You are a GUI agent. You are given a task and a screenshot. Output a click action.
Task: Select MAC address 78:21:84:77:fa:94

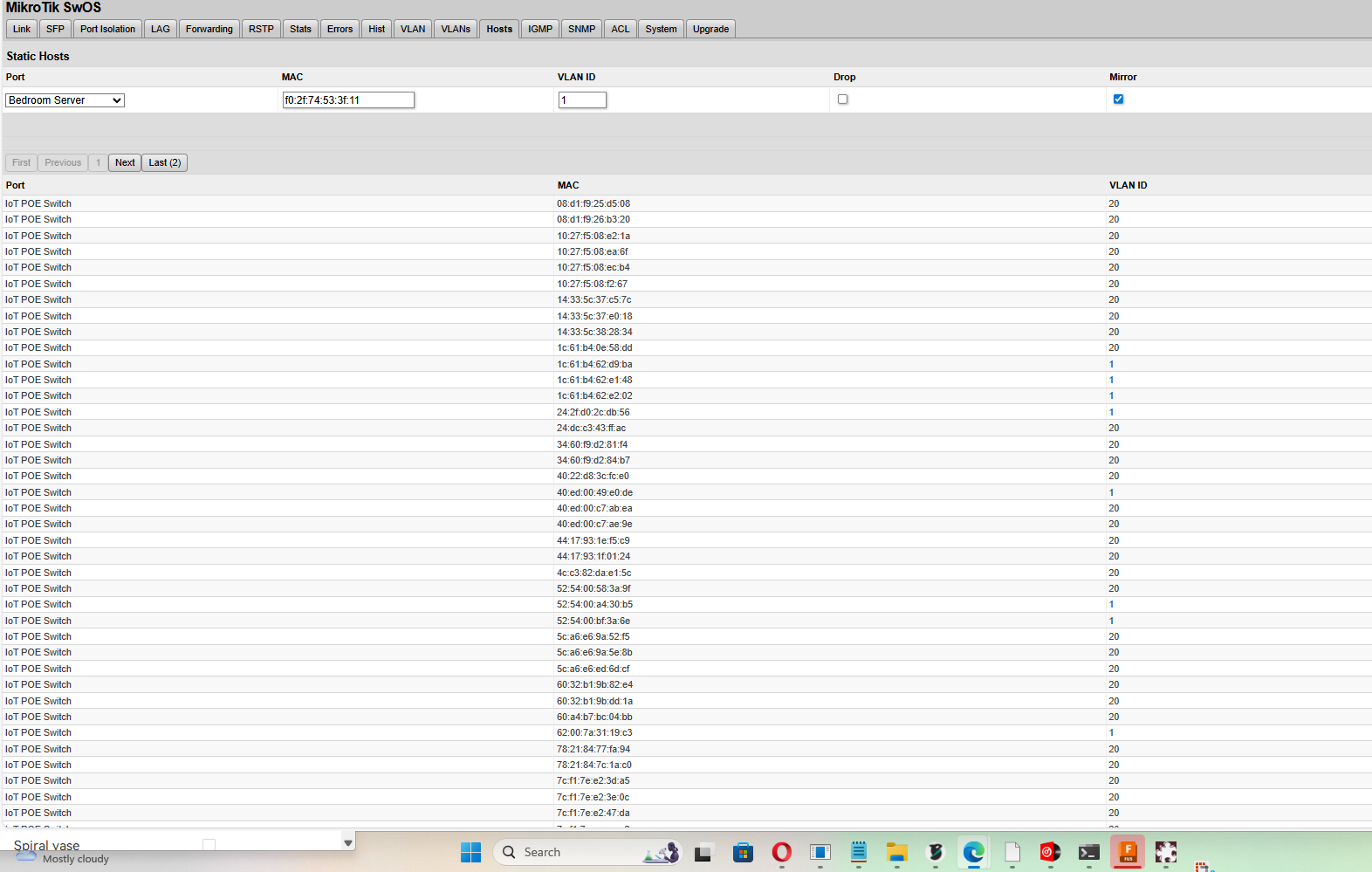click(x=593, y=749)
